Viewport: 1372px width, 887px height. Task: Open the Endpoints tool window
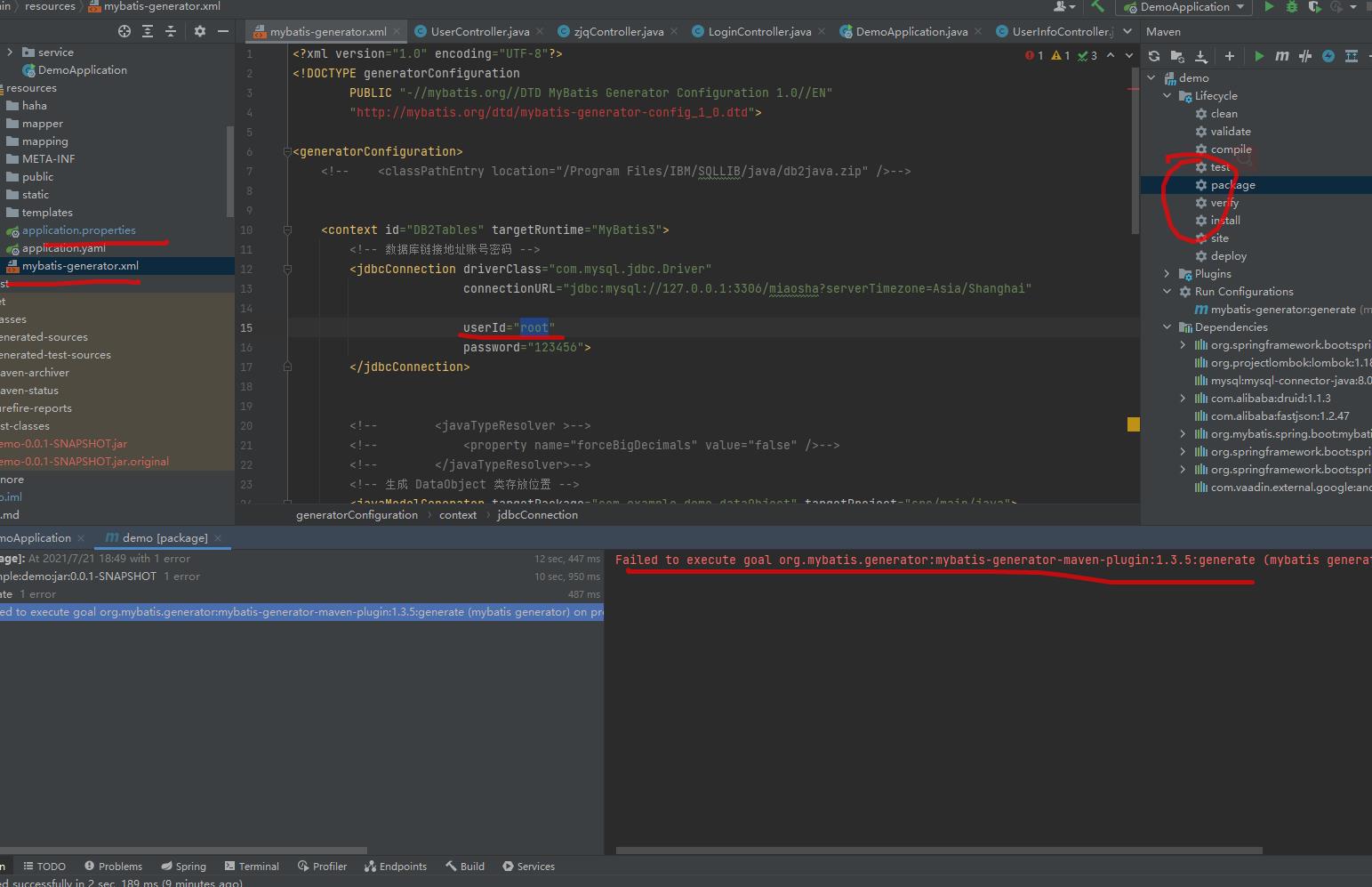tap(395, 867)
